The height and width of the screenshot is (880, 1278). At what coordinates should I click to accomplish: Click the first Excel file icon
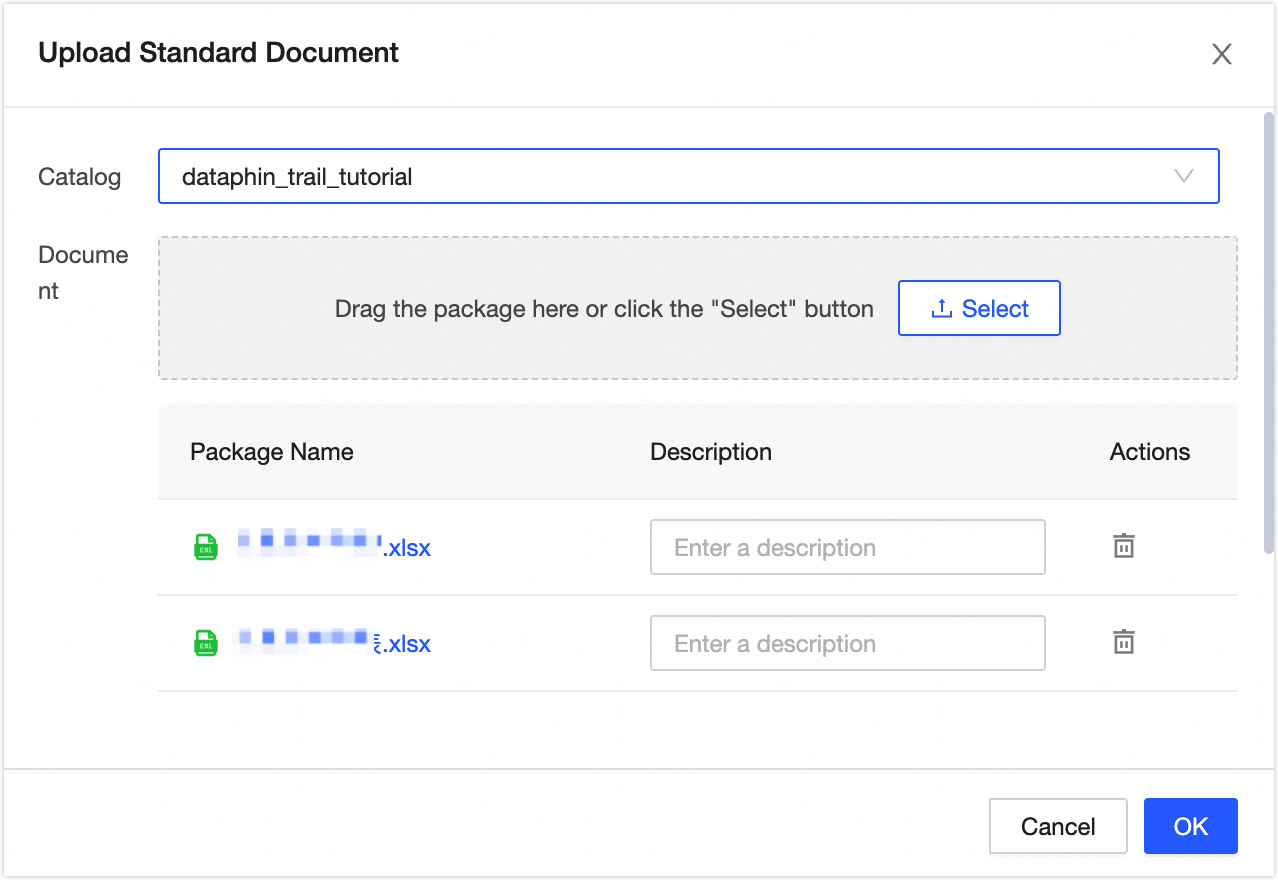coord(205,547)
